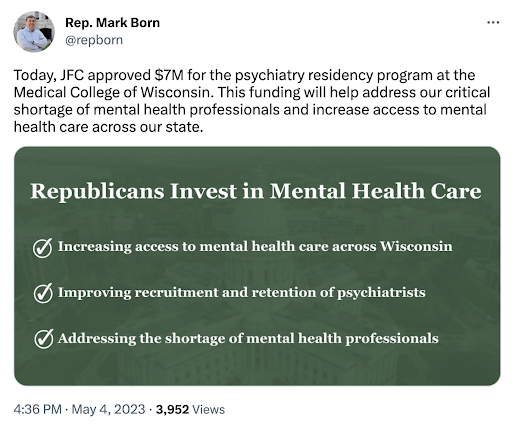Click the Rep. Mark Born display name

point(112,23)
